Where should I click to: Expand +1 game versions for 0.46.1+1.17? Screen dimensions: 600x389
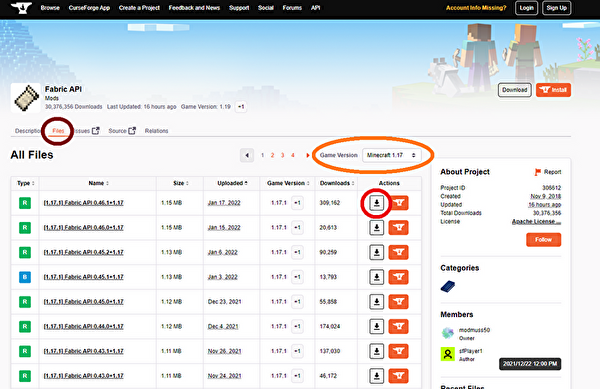click(x=297, y=203)
